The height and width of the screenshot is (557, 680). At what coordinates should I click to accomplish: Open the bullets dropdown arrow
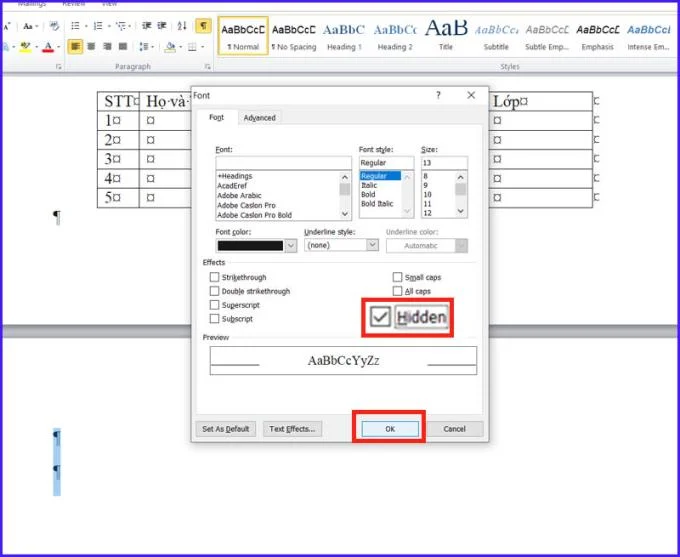(x=86, y=26)
